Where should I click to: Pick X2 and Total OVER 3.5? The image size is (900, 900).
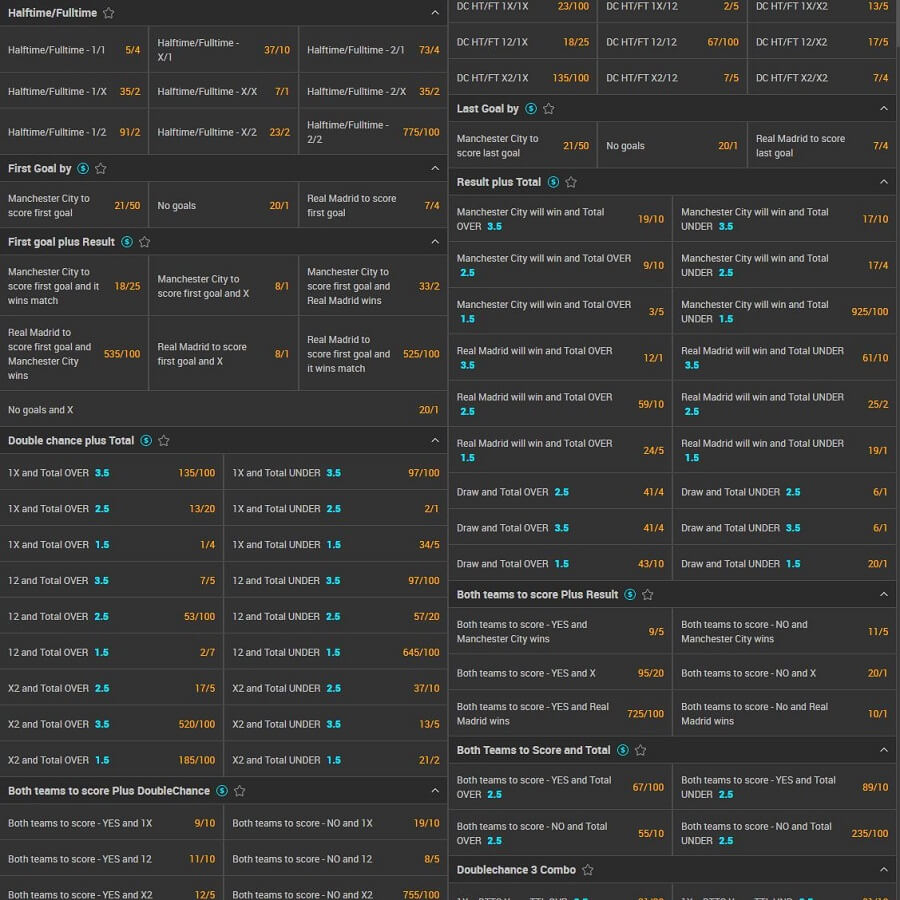(x=111, y=724)
